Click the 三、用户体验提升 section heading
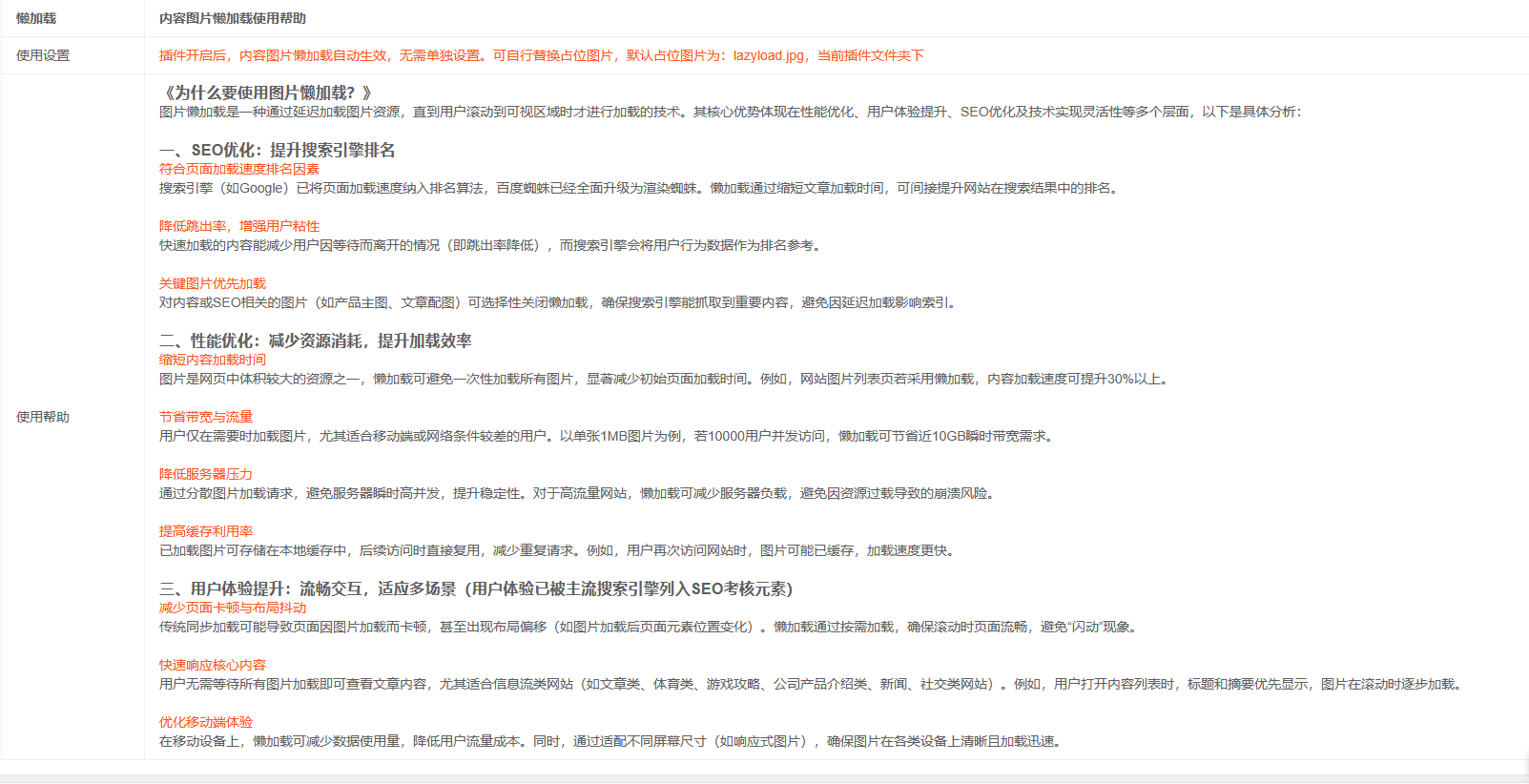Viewport: 1529px width, 784px height. pos(475,588)
